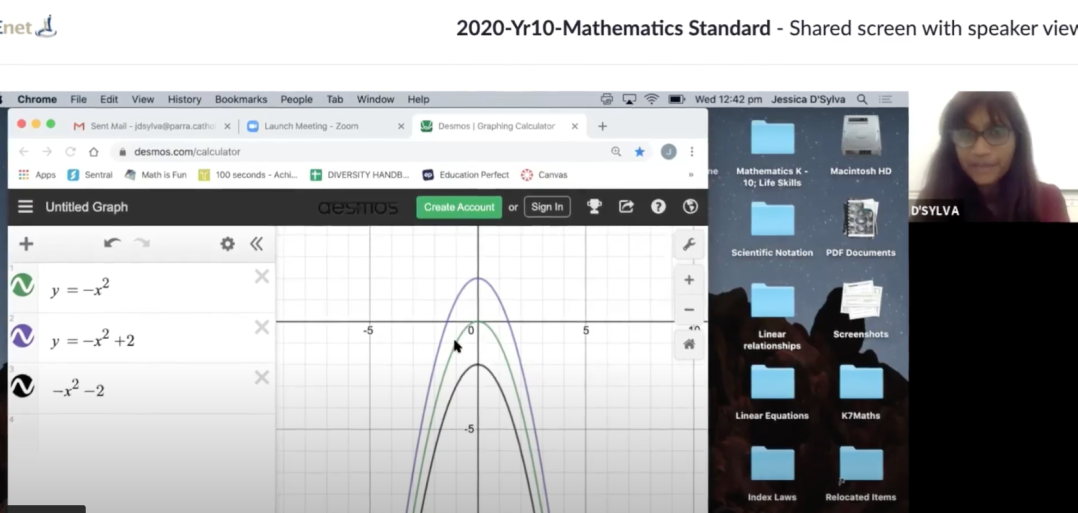Open the 100 seconds bookmark

pos(248,175)
